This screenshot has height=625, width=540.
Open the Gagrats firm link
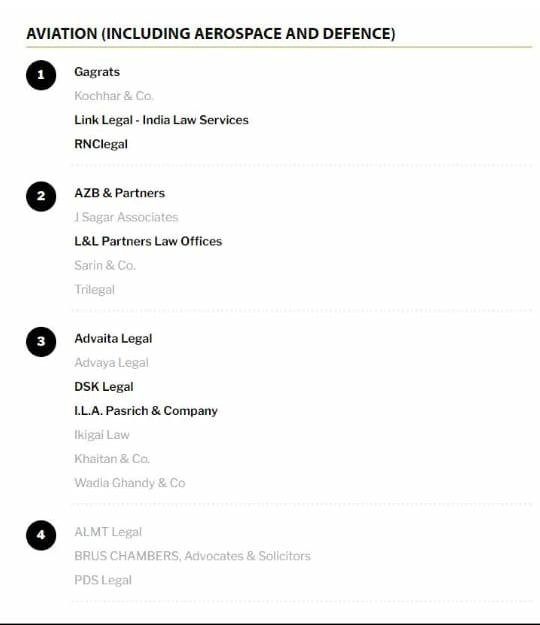coord(97,72)
